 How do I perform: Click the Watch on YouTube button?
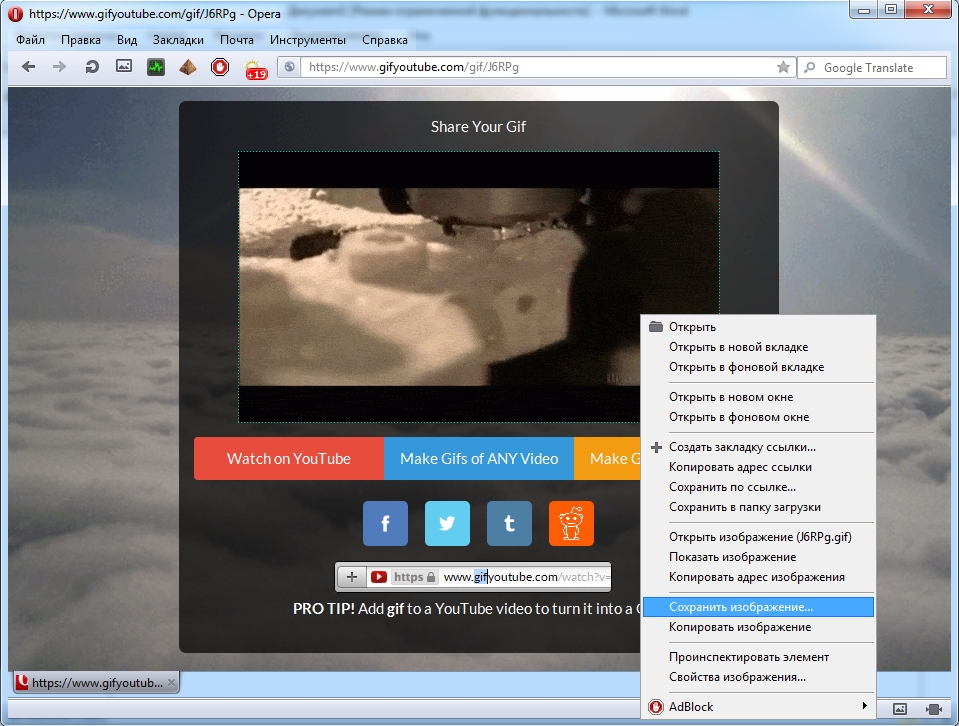[x=289, y=459]
